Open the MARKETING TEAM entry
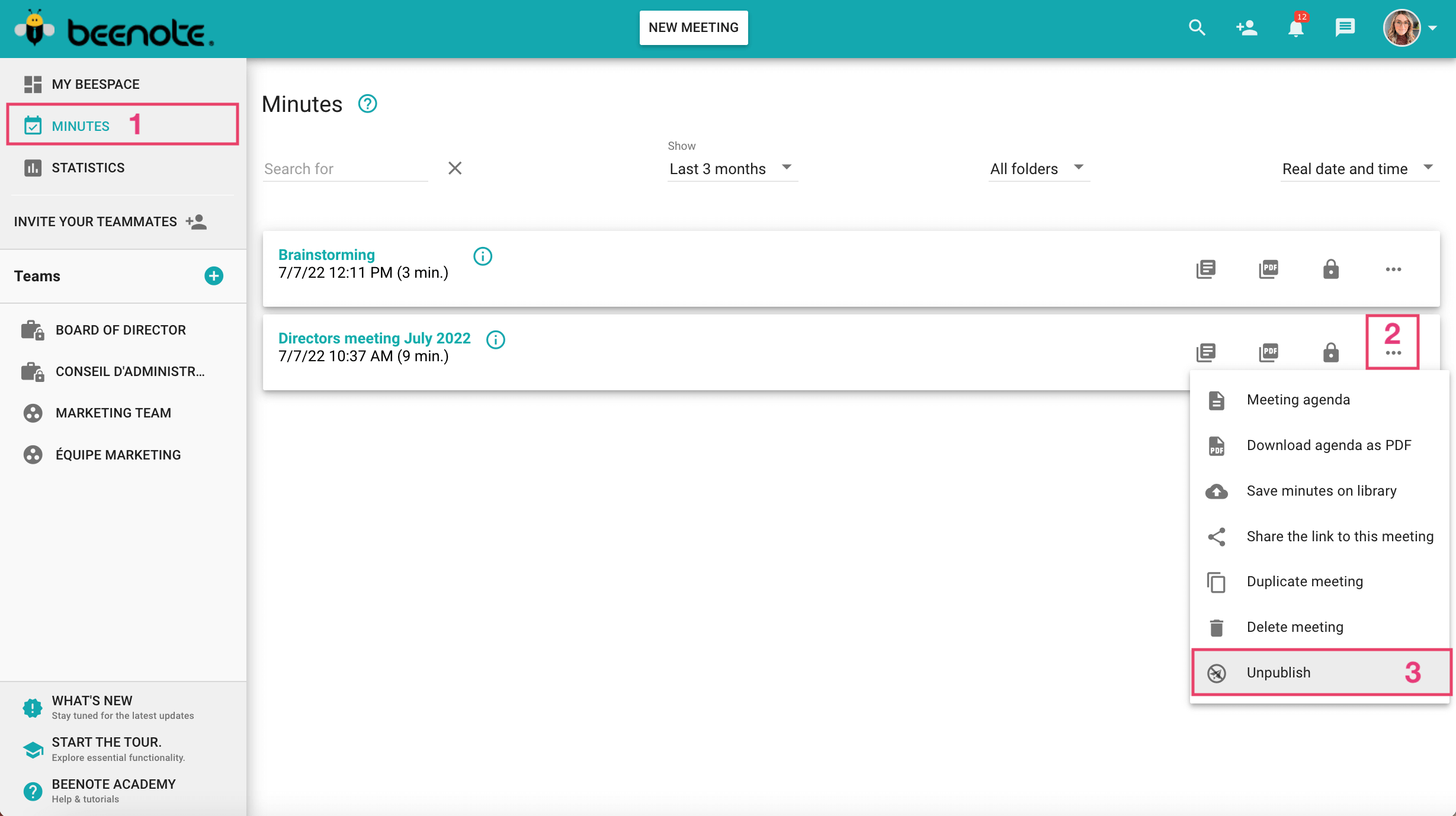This screenshot has width=1456, height=816. coord(123,413)
